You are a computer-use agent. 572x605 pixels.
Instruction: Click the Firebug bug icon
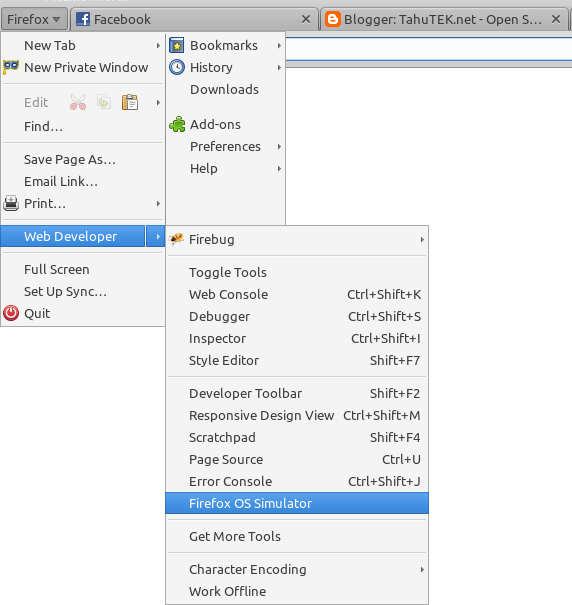(176, 239)
